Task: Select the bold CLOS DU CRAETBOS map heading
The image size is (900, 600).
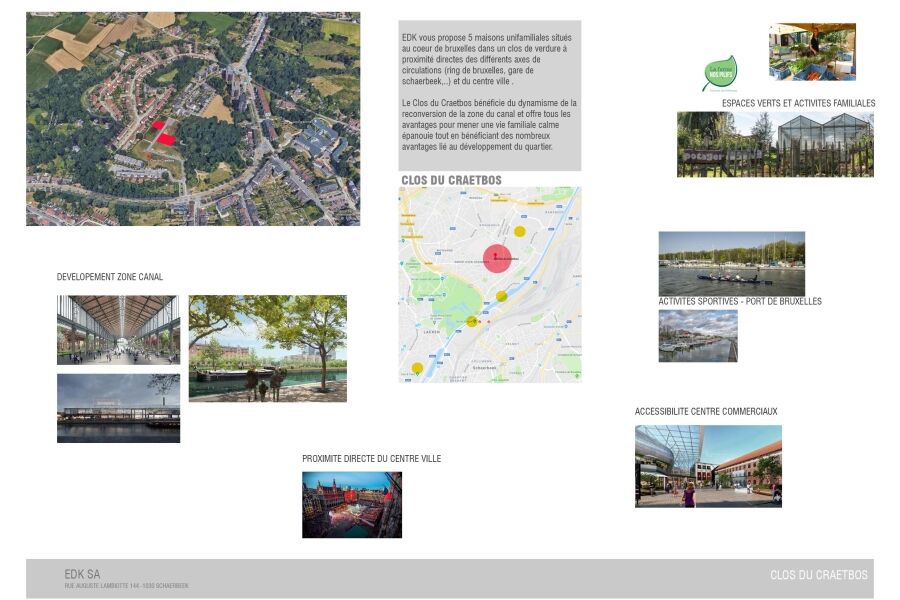Action: click(x=451, y=180)
